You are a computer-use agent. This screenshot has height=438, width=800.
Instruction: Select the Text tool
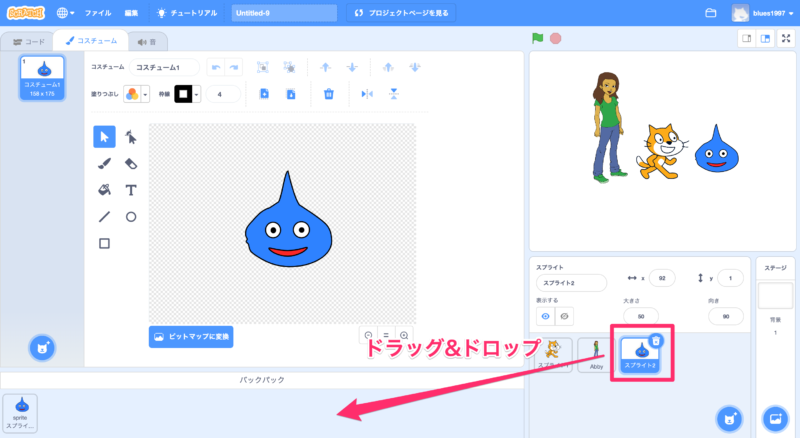(x=131, y=189)
